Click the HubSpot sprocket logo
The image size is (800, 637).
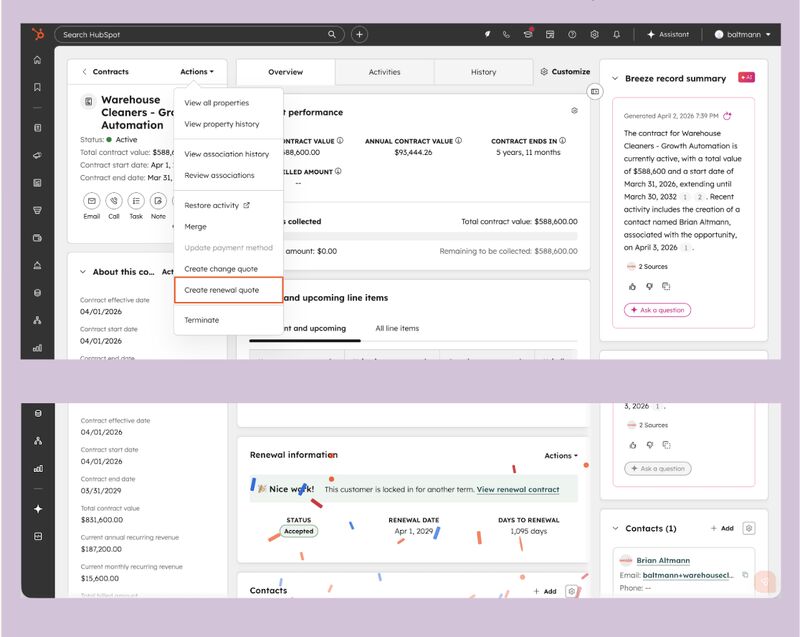click(38, 34)
